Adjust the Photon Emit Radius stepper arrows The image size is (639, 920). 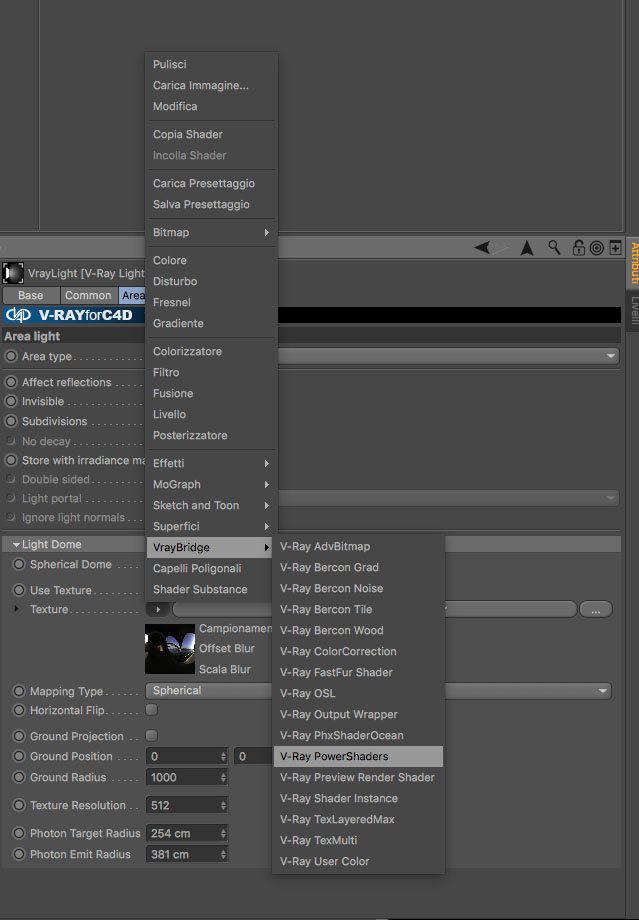(223, 854)
